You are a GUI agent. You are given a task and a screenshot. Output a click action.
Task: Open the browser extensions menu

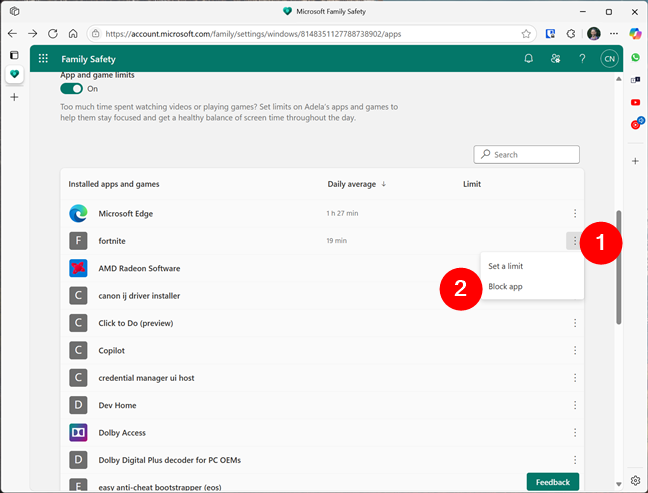pyautogui.click(x=571, y=34)
